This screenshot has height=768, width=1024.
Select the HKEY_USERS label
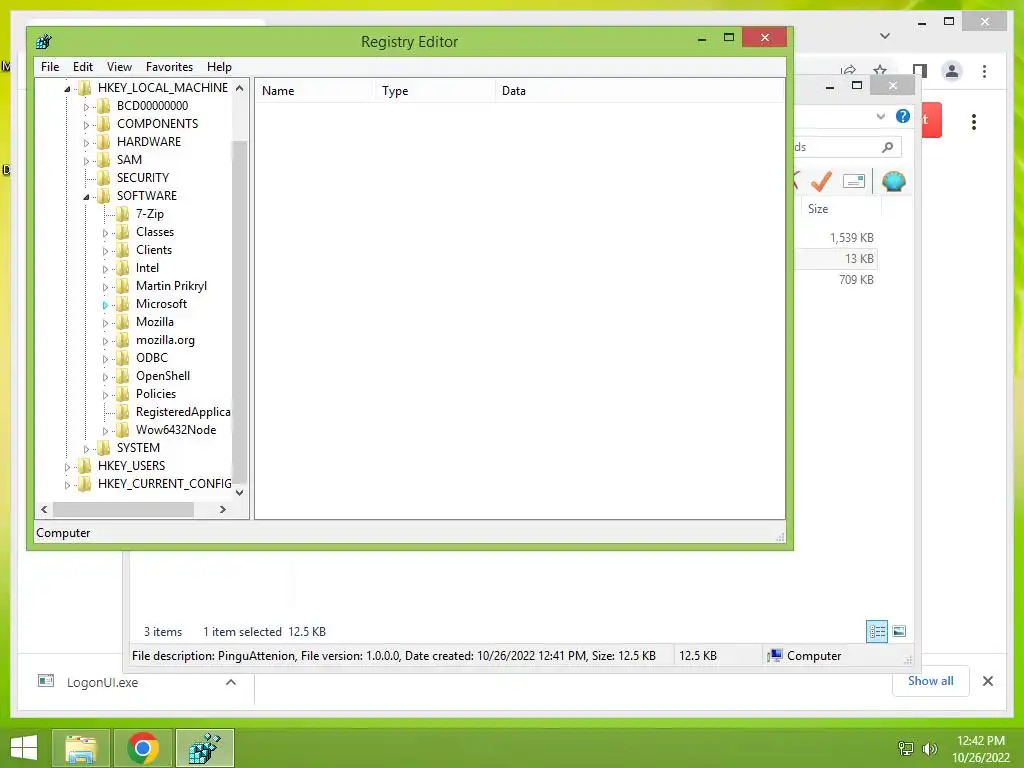(131, 466)
